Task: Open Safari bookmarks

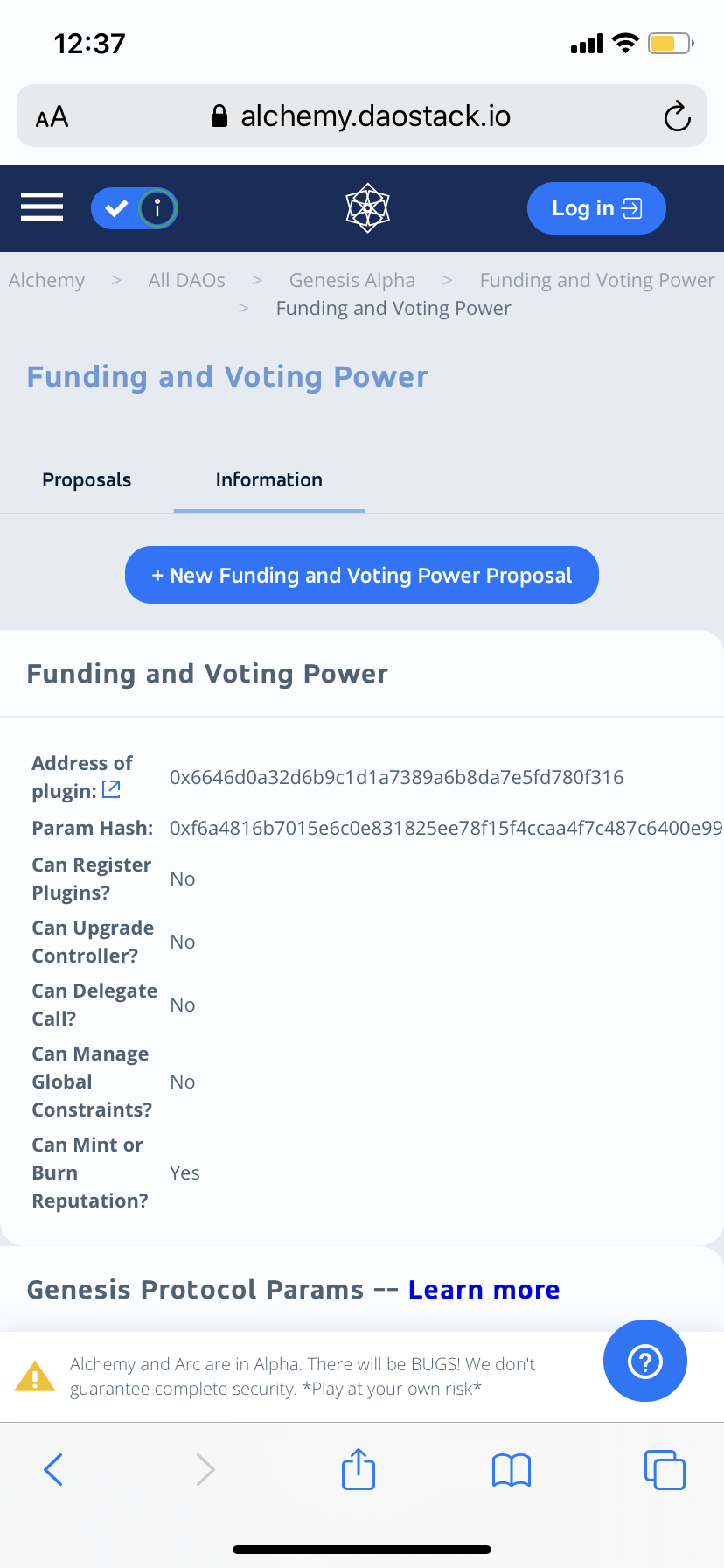Action: (x=512, y=1469)
